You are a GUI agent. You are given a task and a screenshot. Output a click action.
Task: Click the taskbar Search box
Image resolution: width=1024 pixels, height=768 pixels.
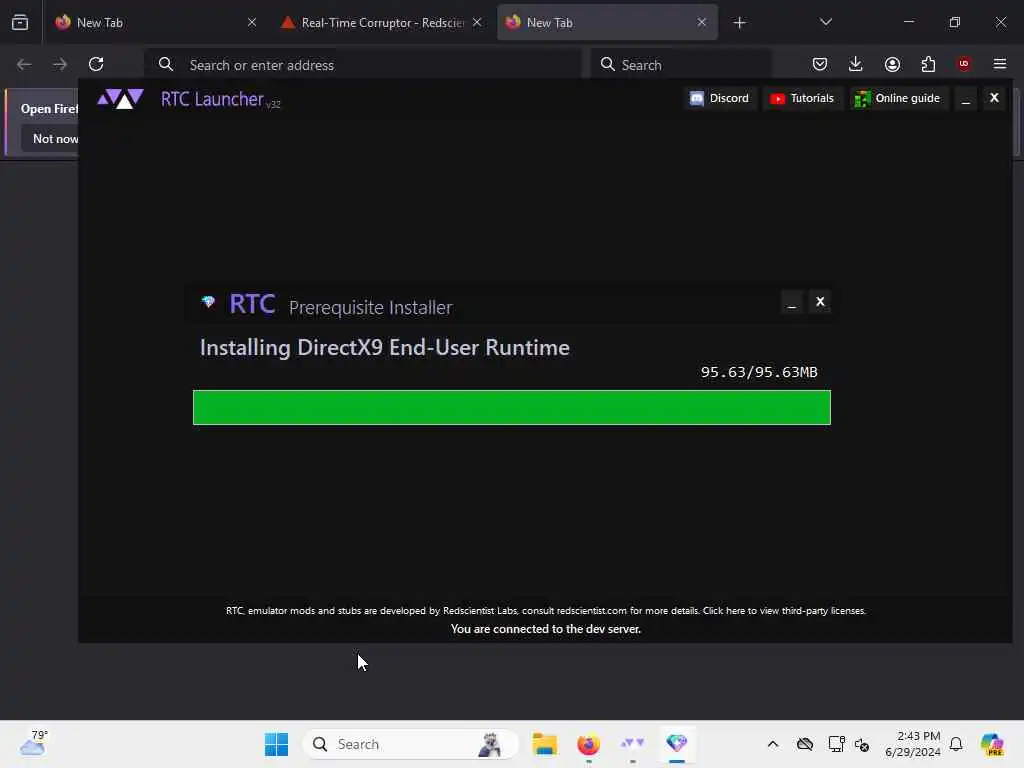pyautogui.click(x=410, y=744)
